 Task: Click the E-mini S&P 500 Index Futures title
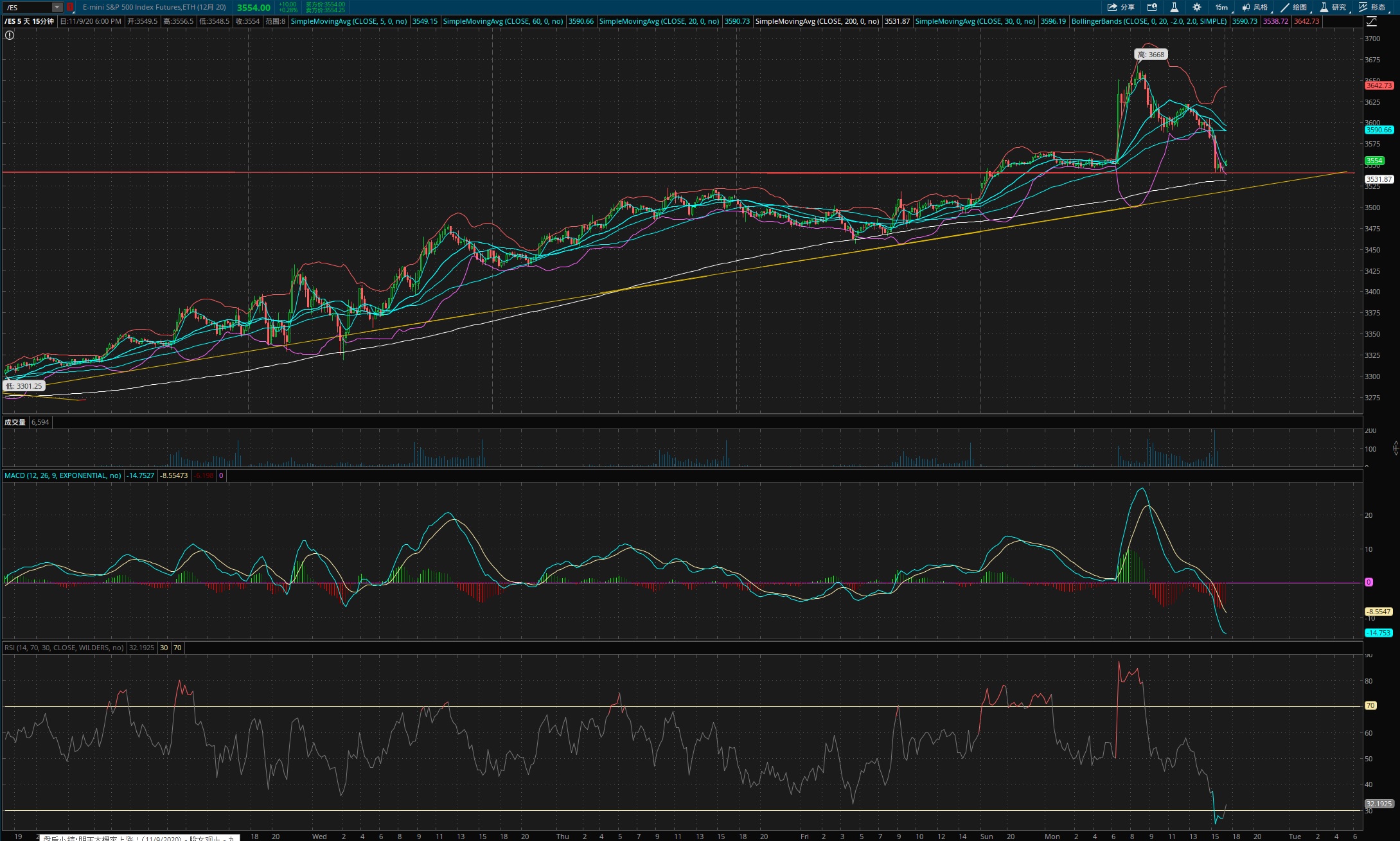154,7
